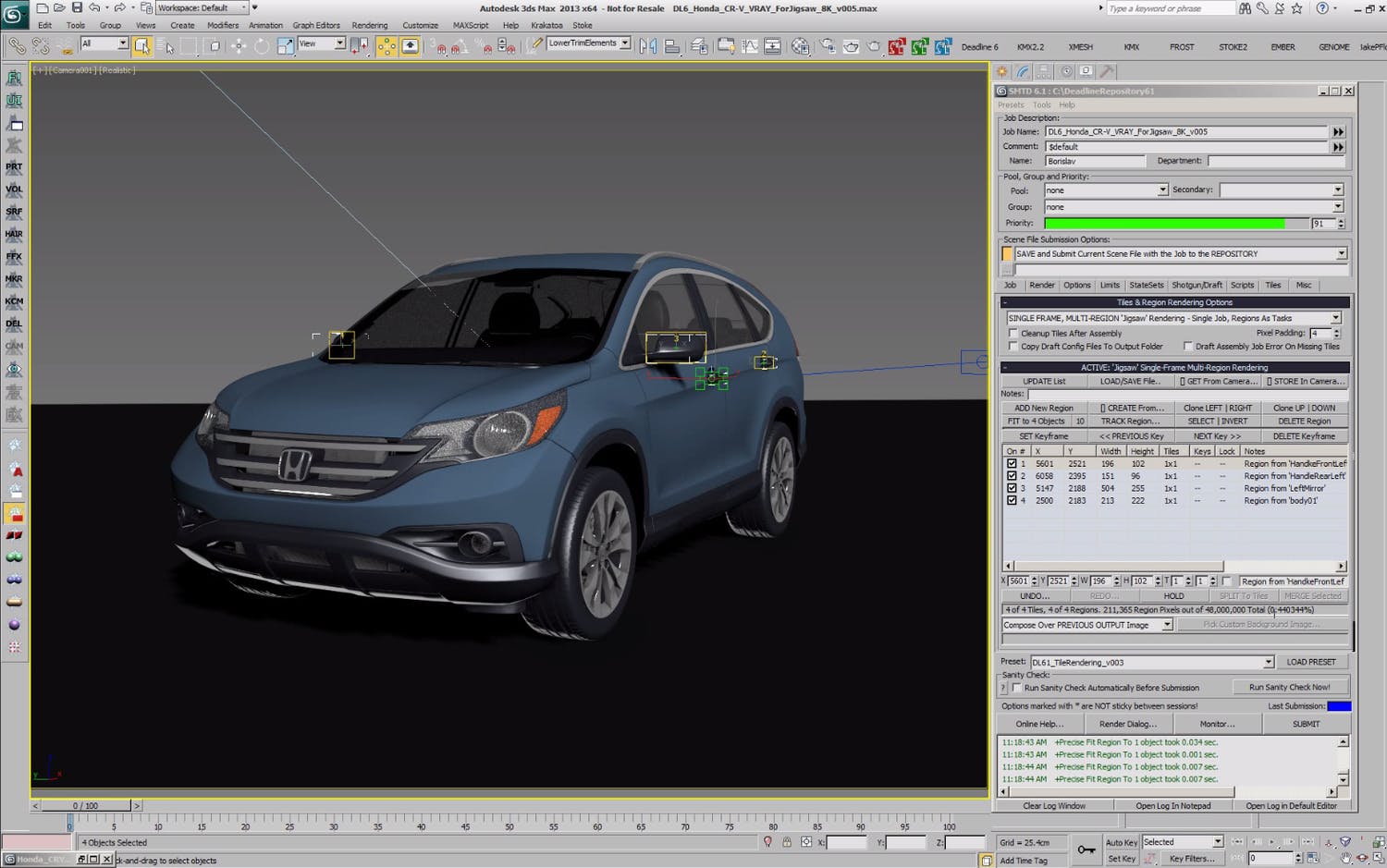
Task: Click the Set Key key icon
Action: click(x=1086, y=850)
